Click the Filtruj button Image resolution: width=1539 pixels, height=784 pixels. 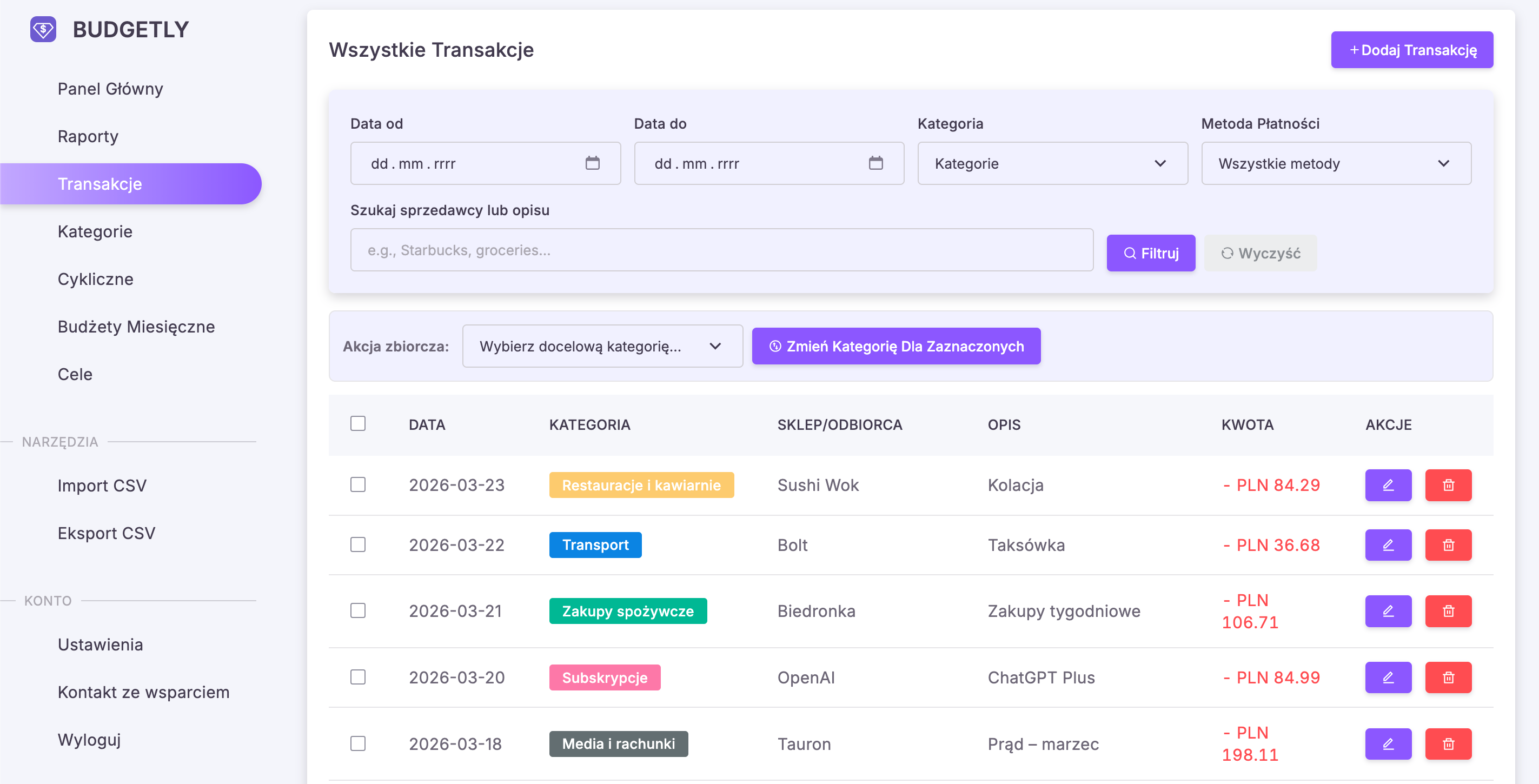pos(1151,253)
